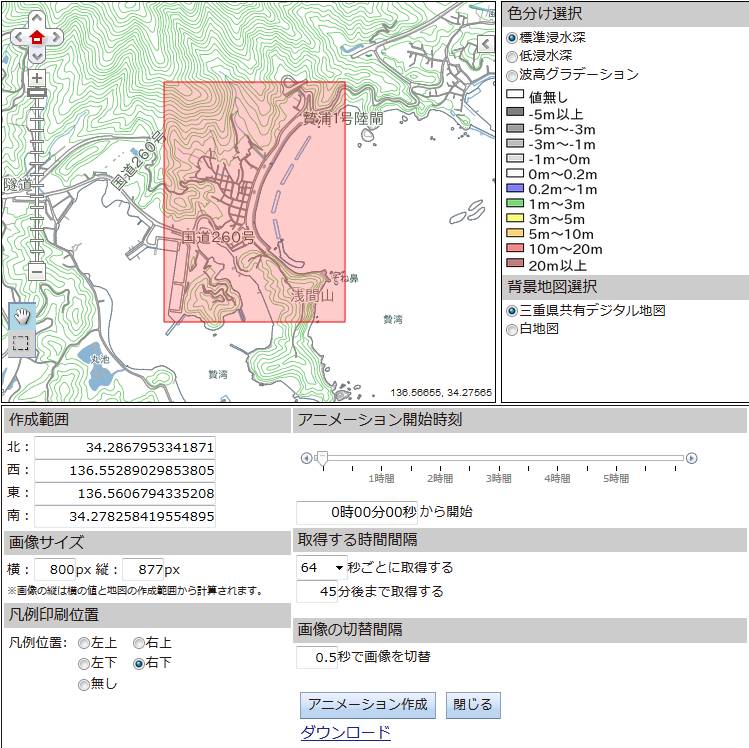This screenshot has height=748, width=749.
Task: Open the seconds interval dropdown
Action: point(320,567)
